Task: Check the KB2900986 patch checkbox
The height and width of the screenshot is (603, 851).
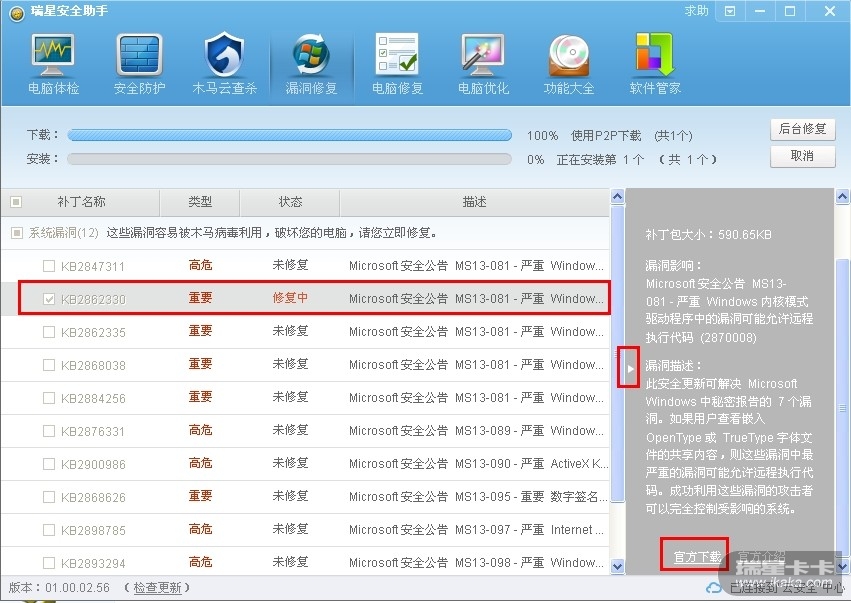Action: pyautogui.click(x=49, y=464)
